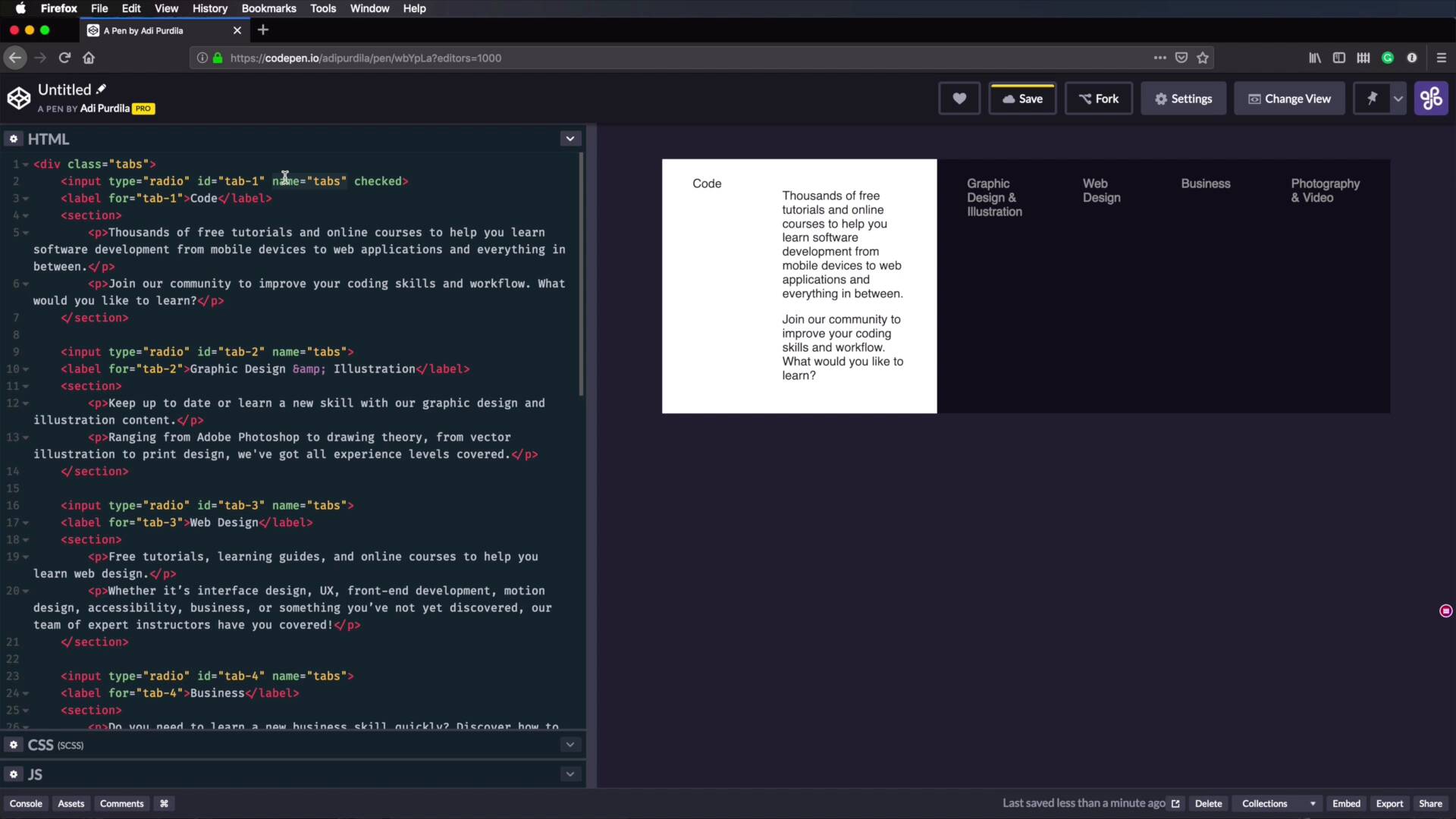Click the heart icon to love this pen
1456x819 pixels.
point(959,98)
